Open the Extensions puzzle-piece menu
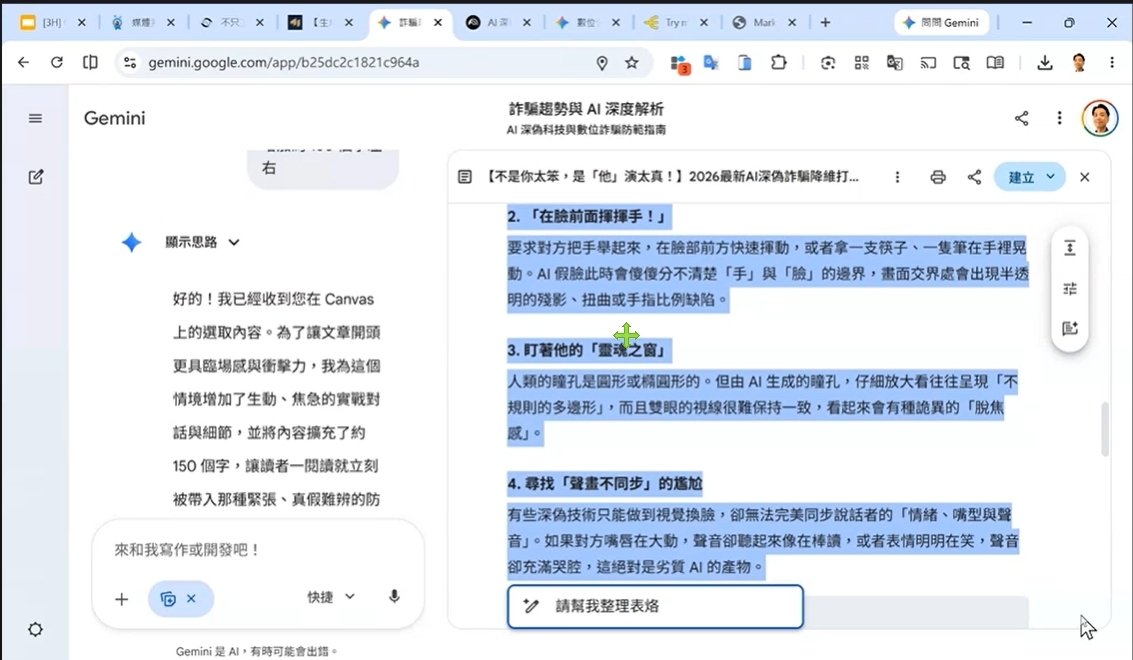The width and height of the screenshot is (1133, 660). pos(778,63)
